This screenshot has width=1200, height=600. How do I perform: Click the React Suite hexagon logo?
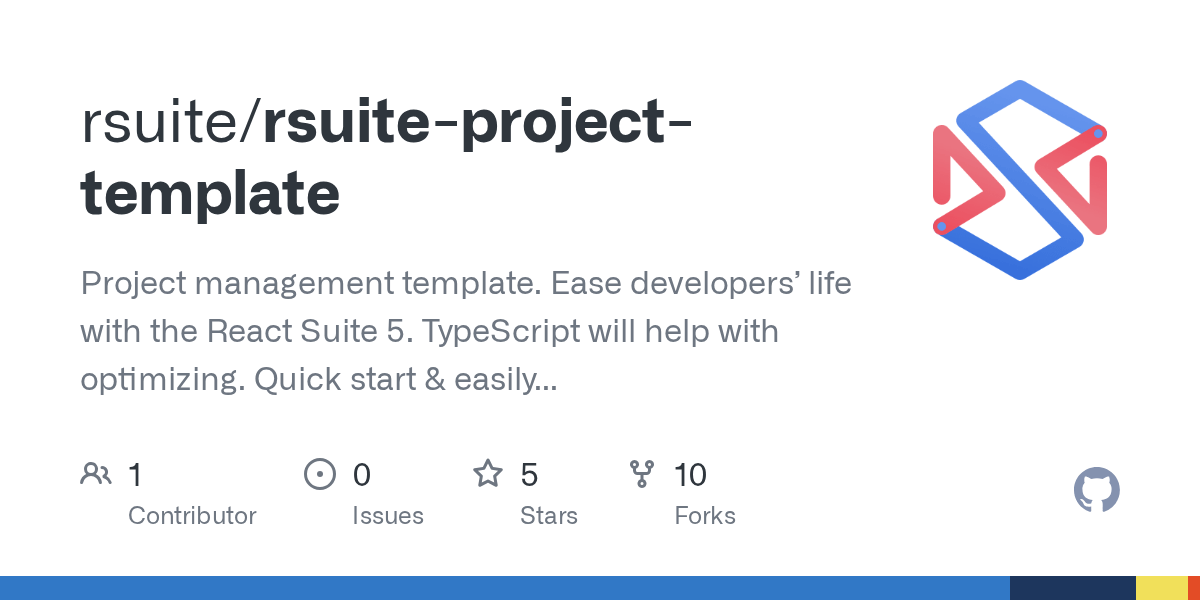point(1020,180)
